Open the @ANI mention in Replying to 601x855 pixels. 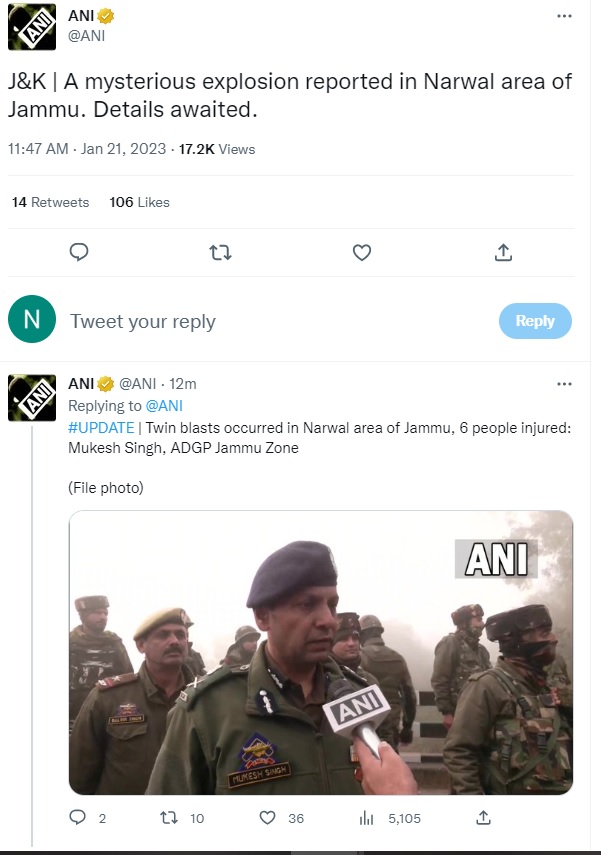[x=164, y=406]
